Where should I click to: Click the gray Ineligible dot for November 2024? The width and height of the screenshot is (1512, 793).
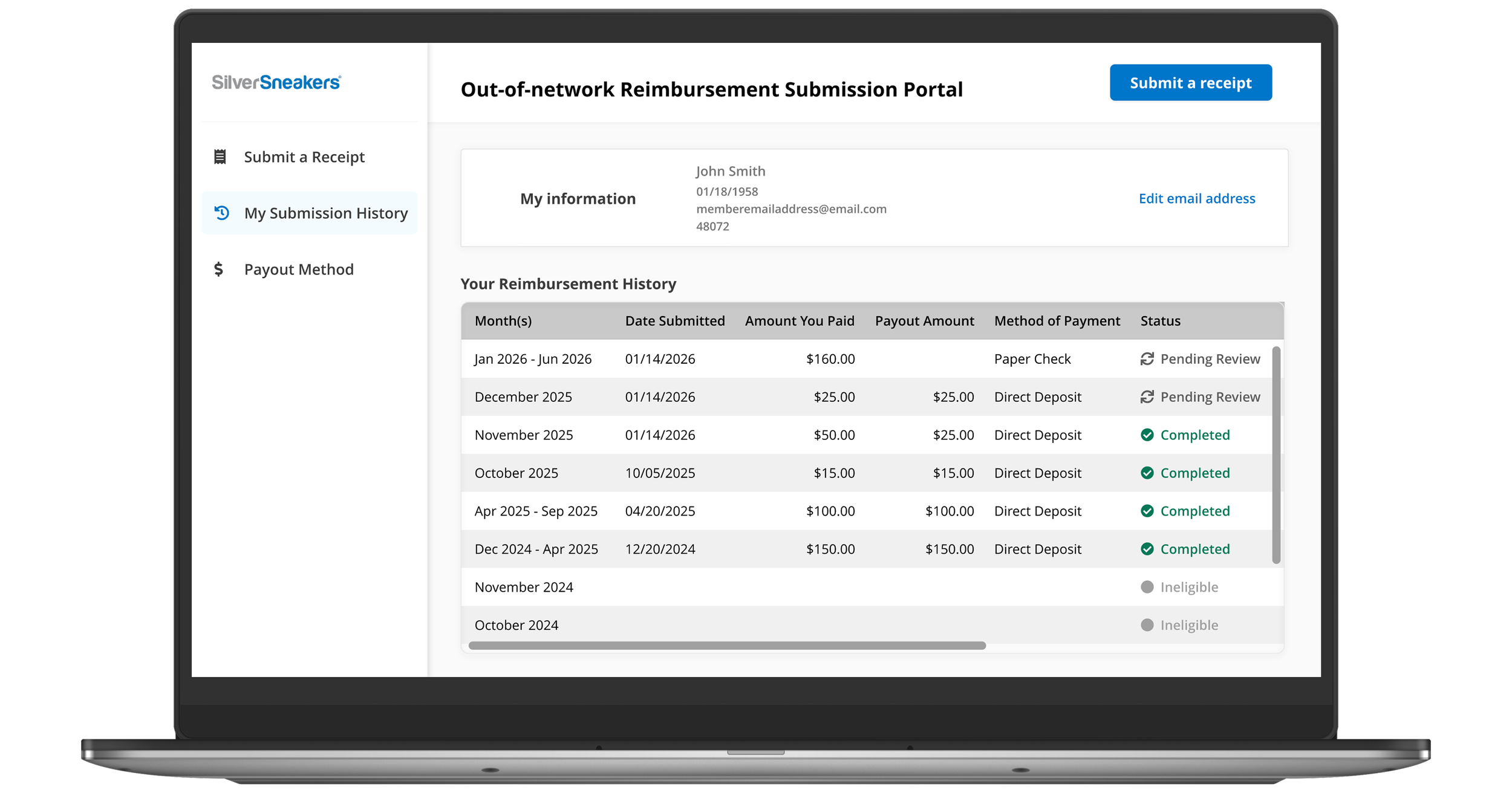pos(1147,587)
